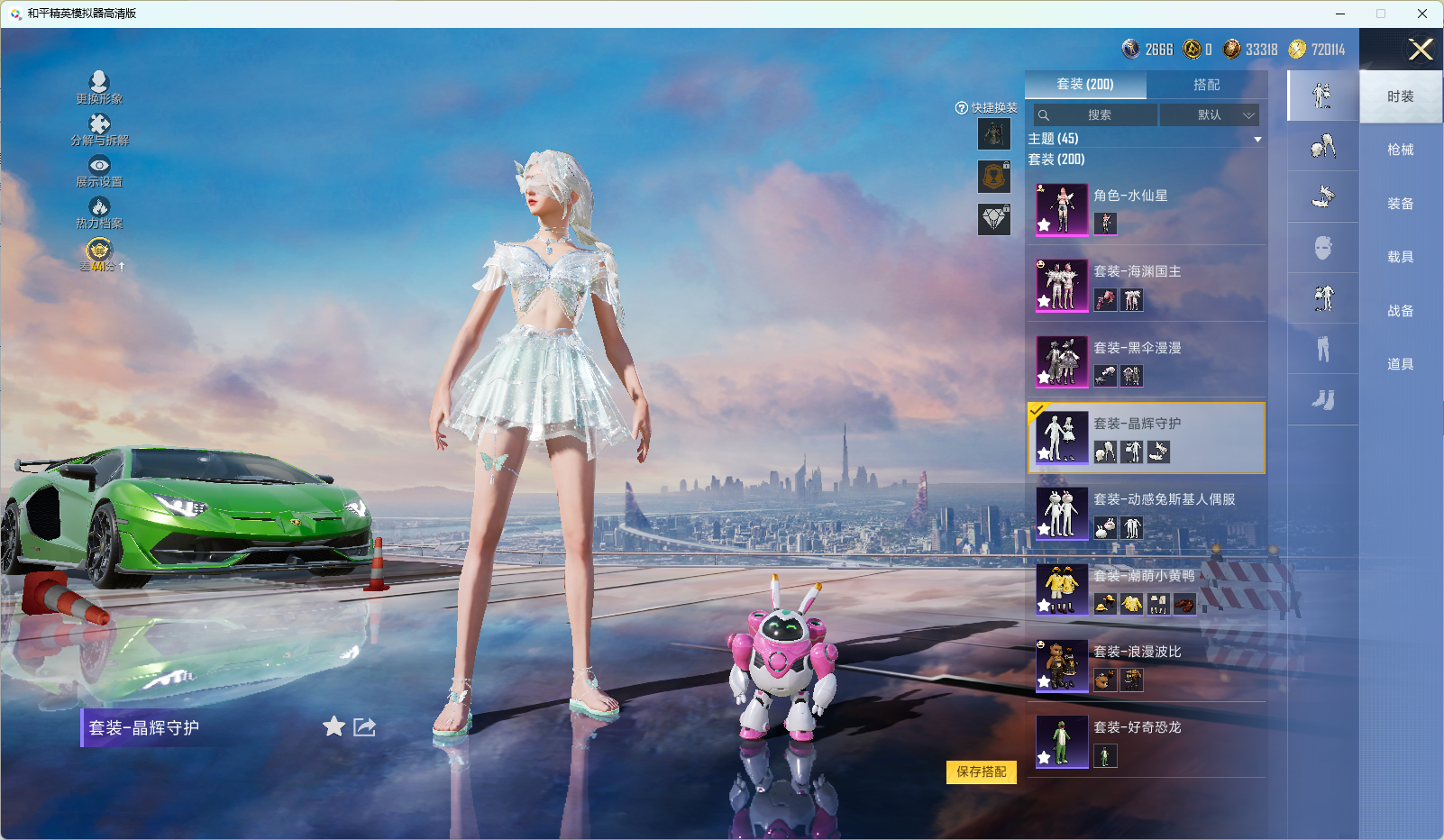Click 保存搭配 to save the outfit
Screen dimensions: 1444x840
(982, 772)
